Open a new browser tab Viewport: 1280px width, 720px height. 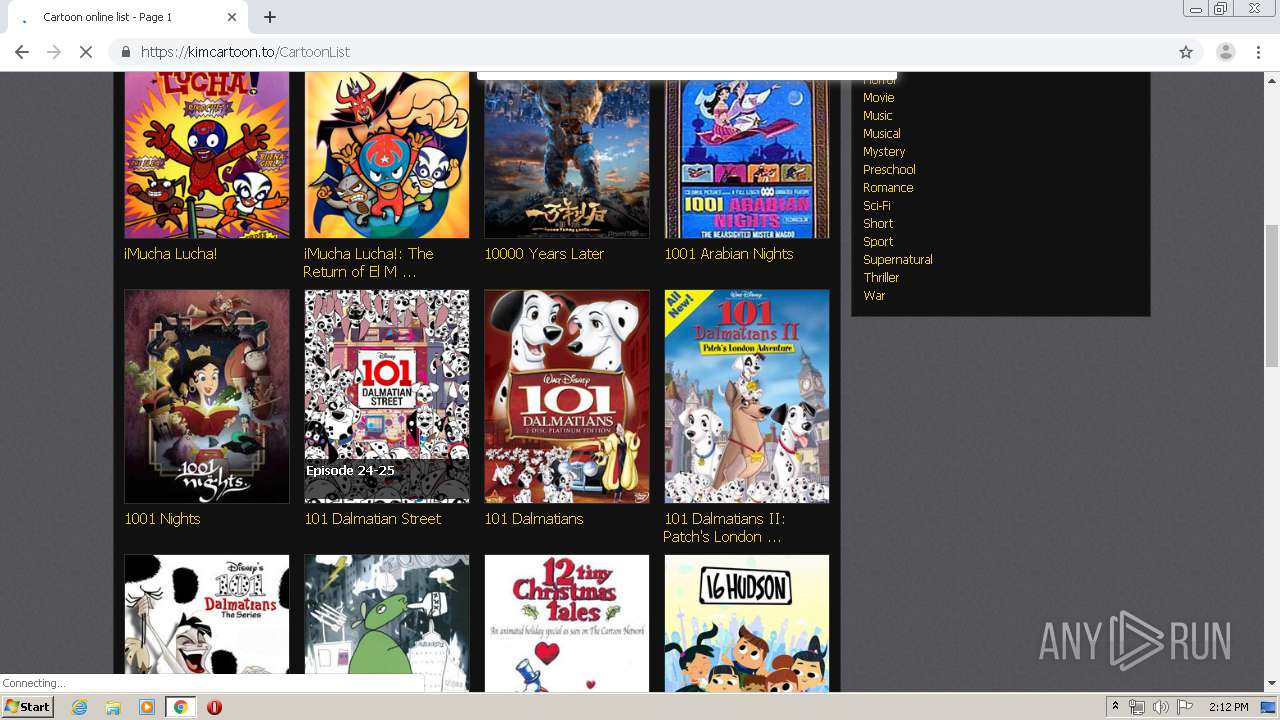[270, 17]
